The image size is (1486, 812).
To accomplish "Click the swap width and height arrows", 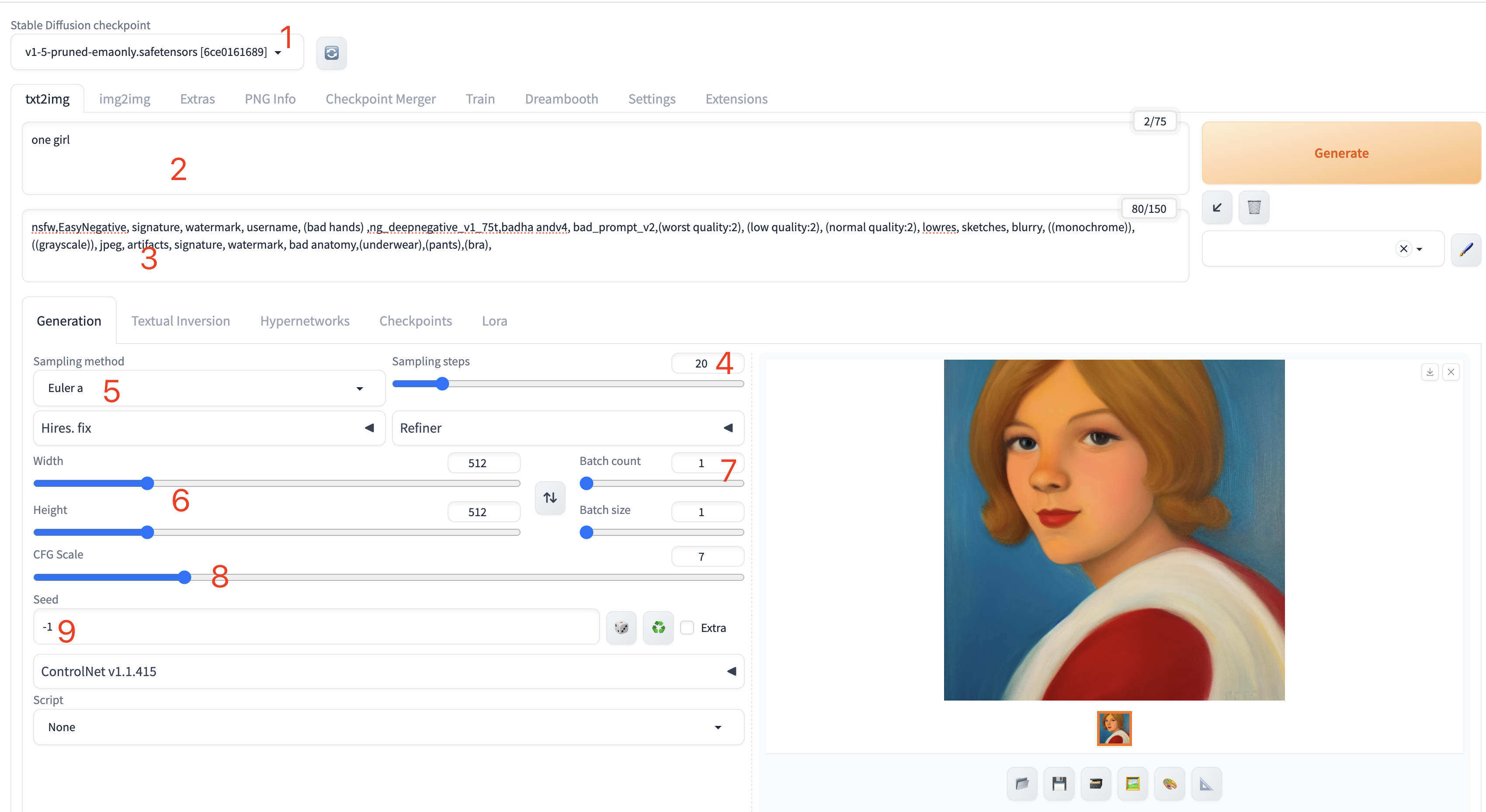I will click(550, 498).
